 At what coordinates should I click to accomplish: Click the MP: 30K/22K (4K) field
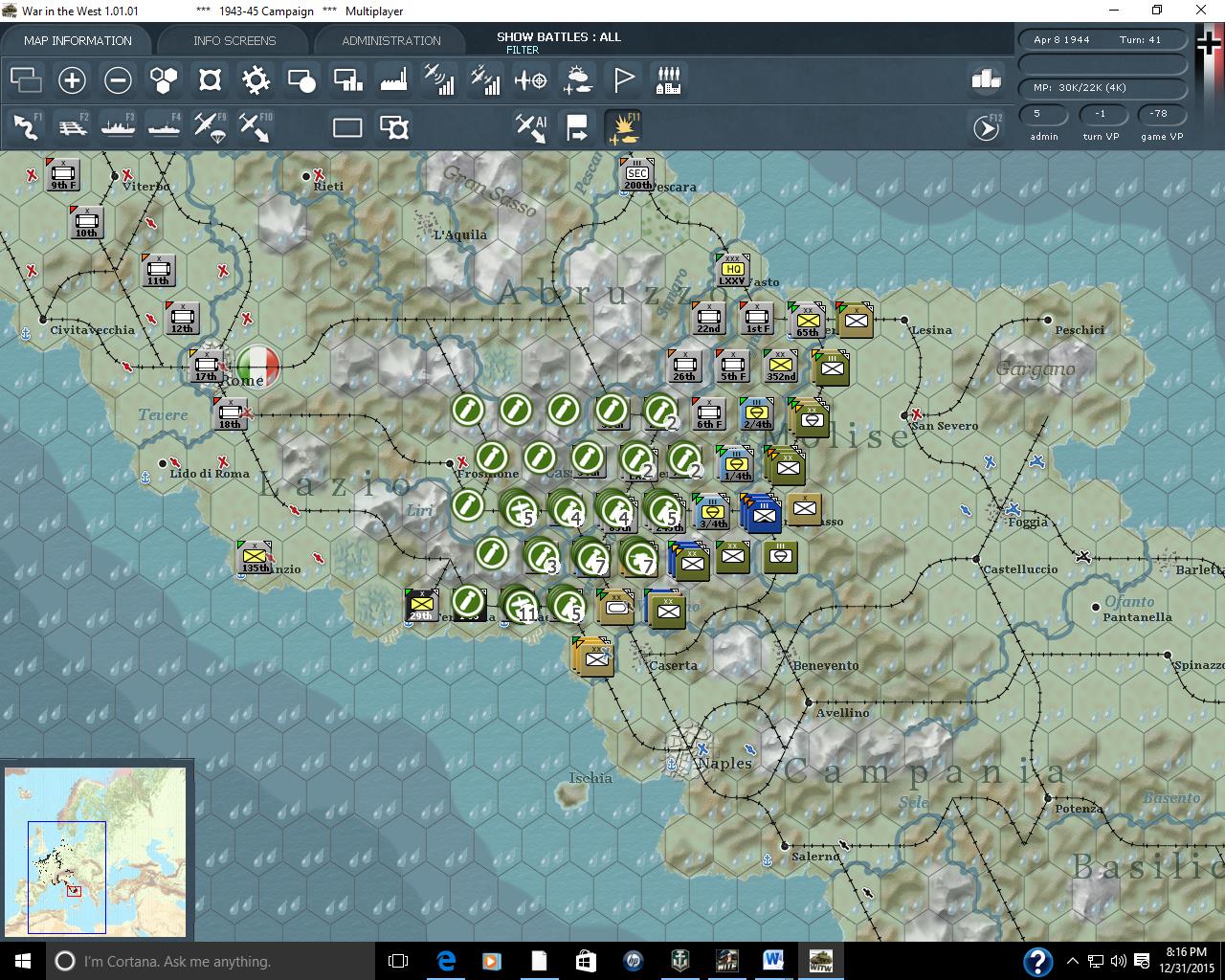click(x=1102, y=87)
